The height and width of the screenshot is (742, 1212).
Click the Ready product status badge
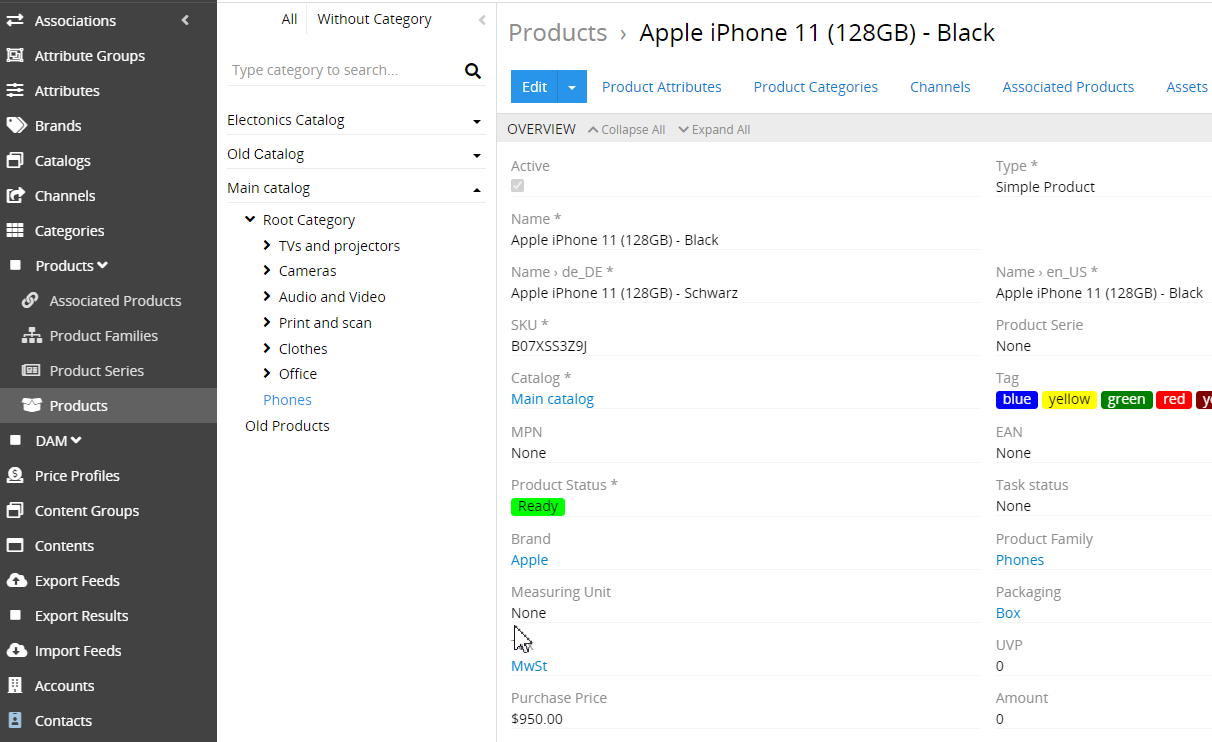538,506
